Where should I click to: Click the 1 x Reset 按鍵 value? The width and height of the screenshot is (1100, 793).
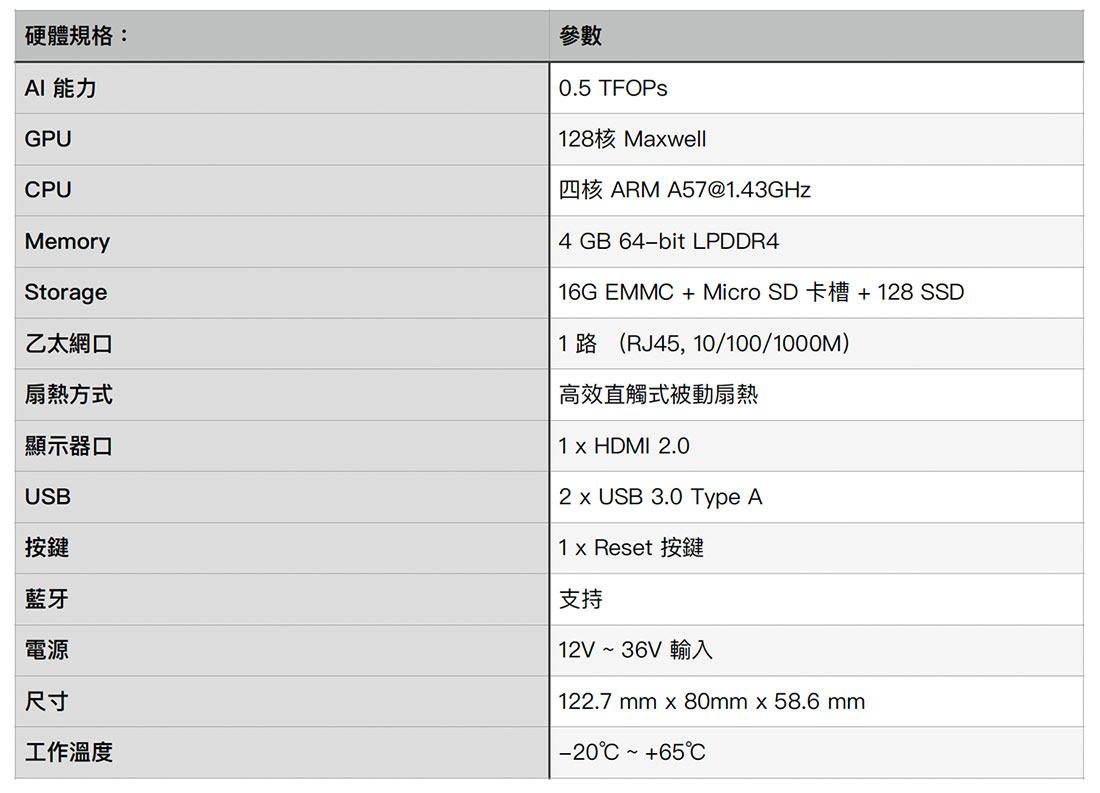coord(631,548)
